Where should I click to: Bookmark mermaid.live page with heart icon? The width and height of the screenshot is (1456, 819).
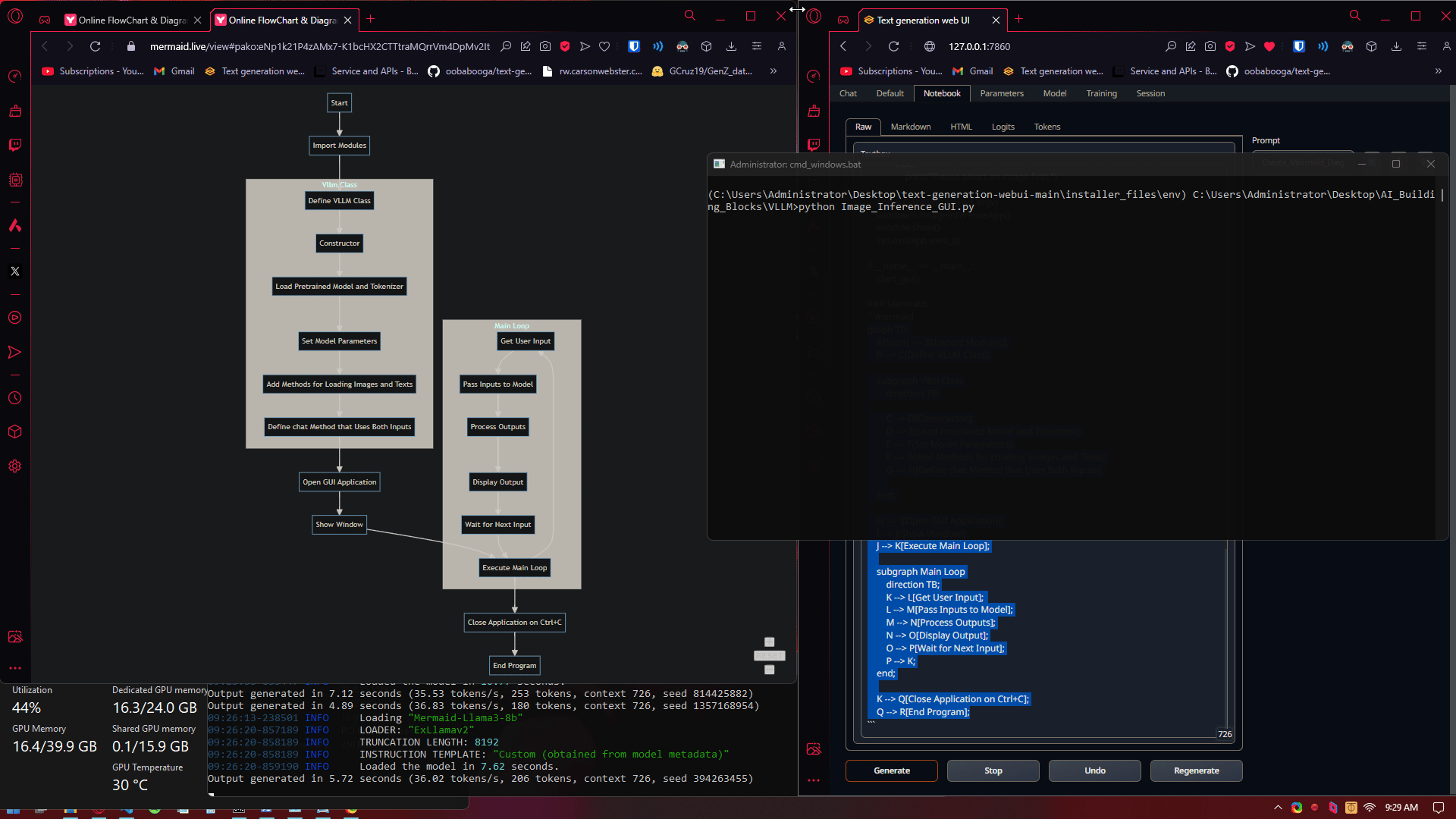pyautogui.click(x=604, y=46)
